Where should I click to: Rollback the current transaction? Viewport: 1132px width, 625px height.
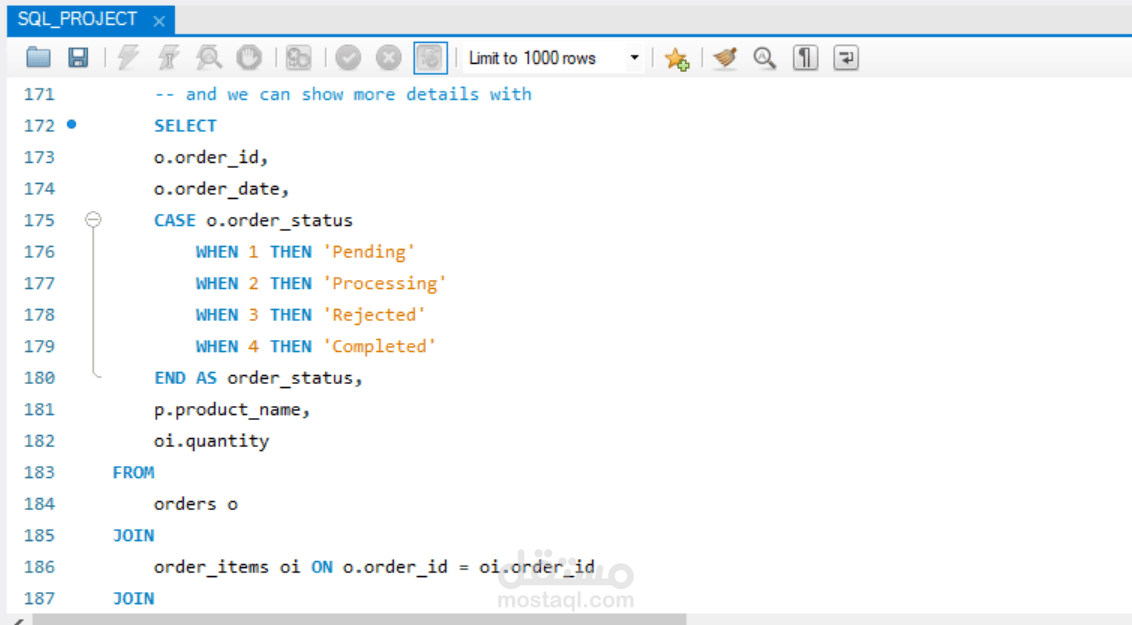pos(388,58)
